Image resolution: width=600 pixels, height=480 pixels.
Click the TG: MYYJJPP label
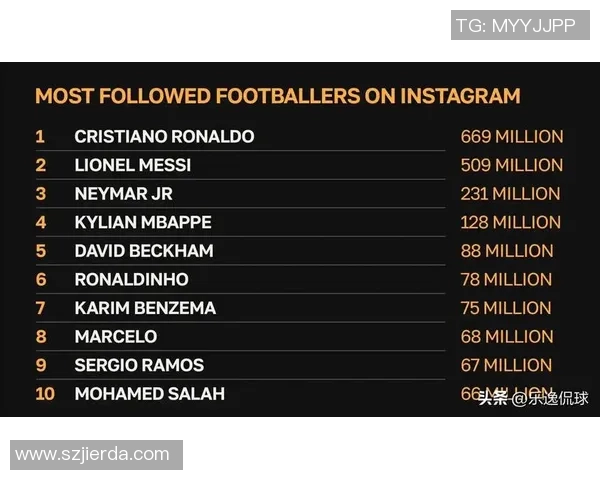[x=515, y=26]
